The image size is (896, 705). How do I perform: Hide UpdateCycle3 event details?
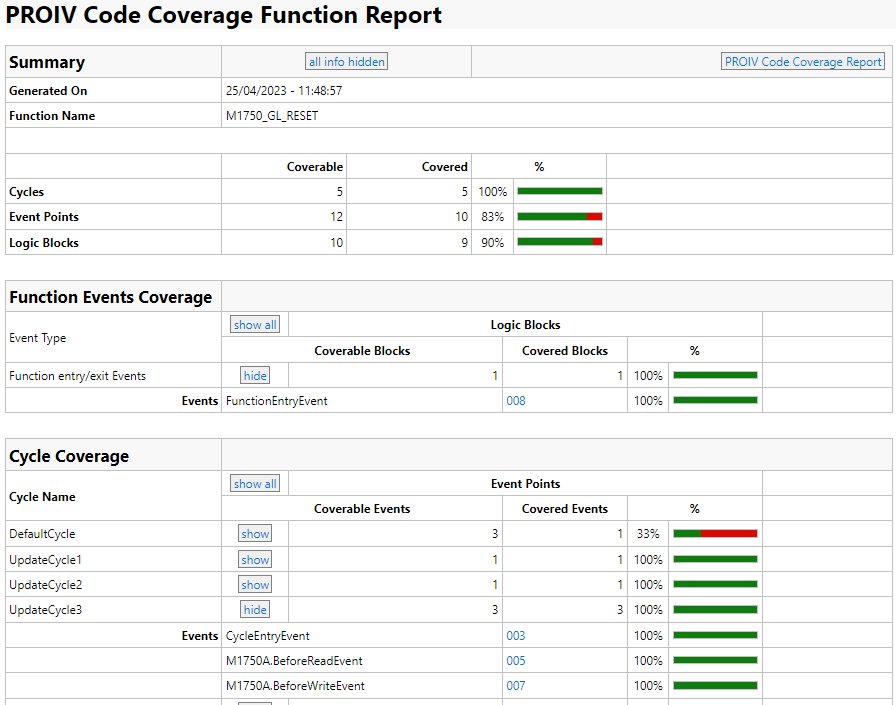(x=255, y=610)
